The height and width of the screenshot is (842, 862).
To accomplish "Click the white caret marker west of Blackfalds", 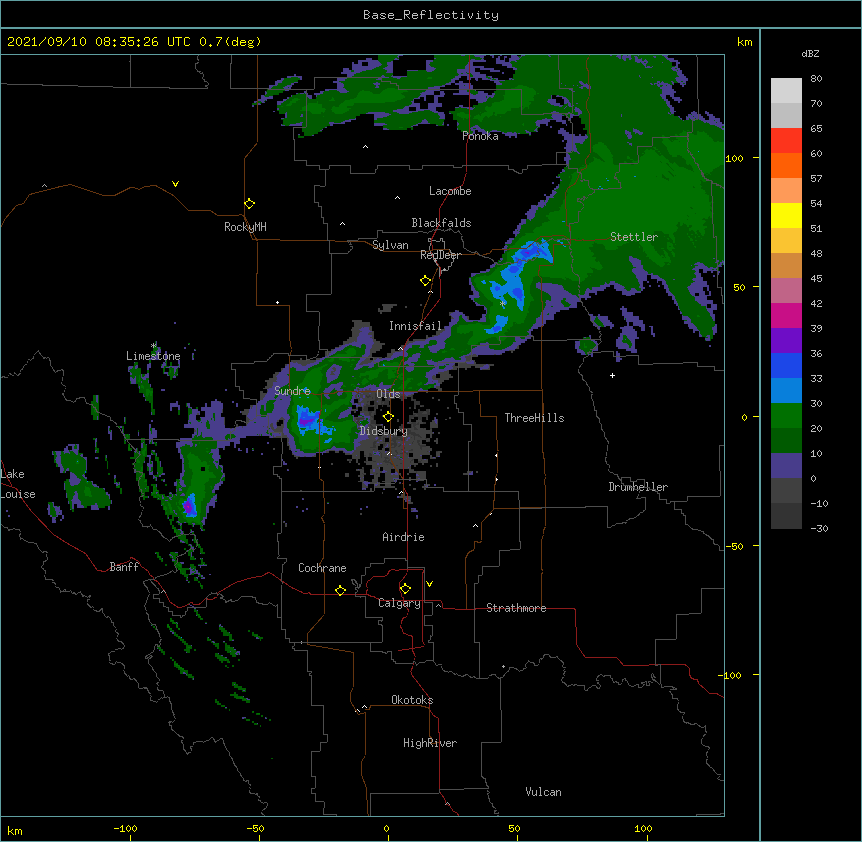I will coord(342,224).
